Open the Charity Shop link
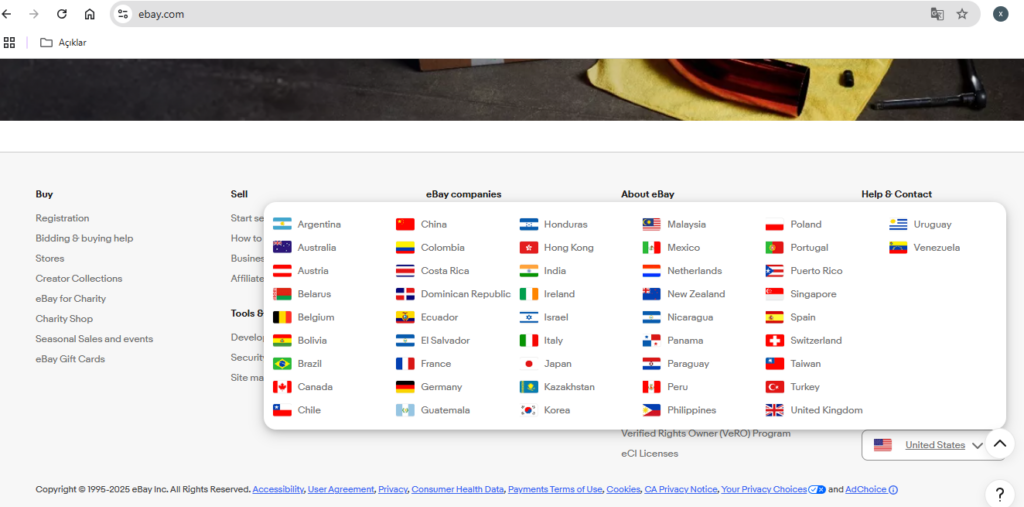 [64, 319]
